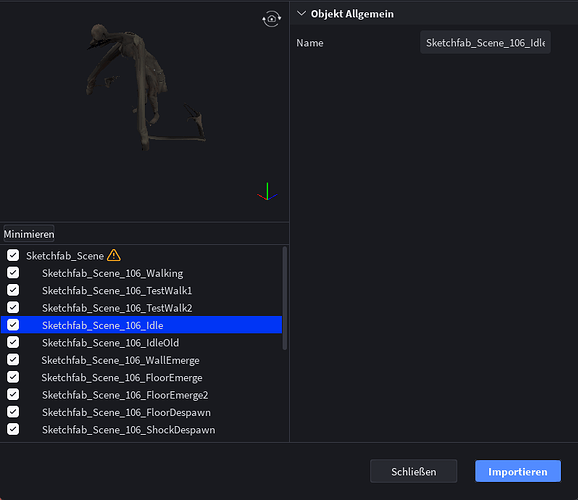Toggle the Sketchfab_Scene_106_FloorEmerge2 checkbox
The width and height of the screenshot is (578, 500).
(x=13, y=395)
